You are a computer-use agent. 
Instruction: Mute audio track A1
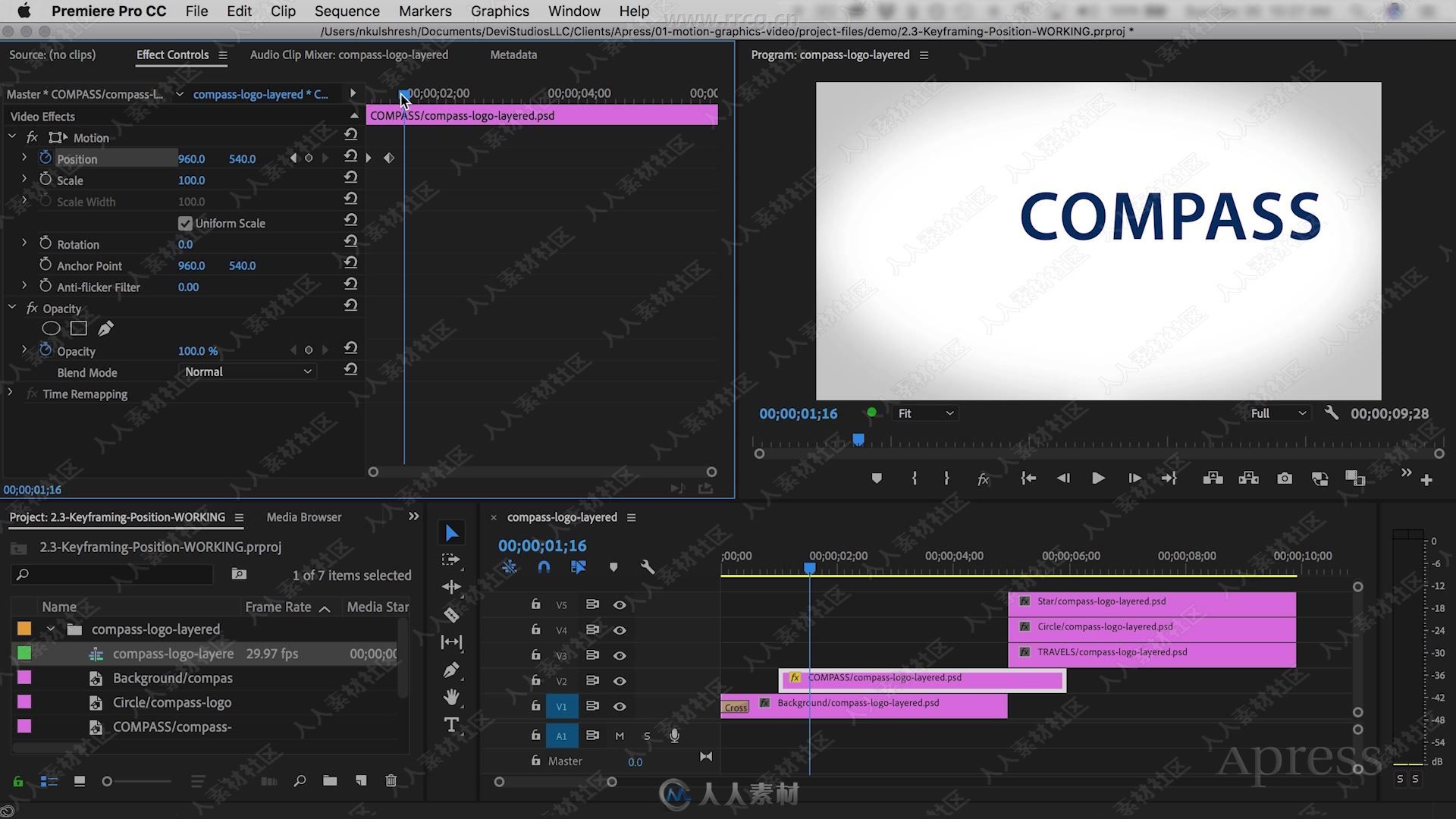(x=620, y=736)
